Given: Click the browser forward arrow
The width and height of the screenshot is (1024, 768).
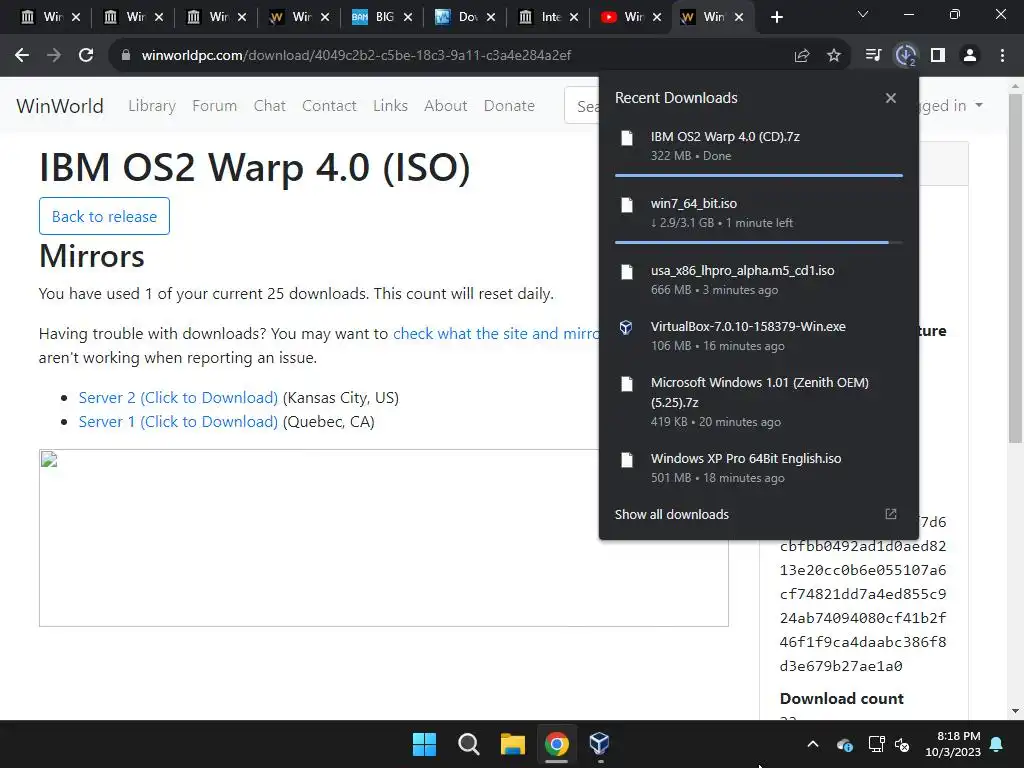Looking at the screenshot, I should pos(54,56).
